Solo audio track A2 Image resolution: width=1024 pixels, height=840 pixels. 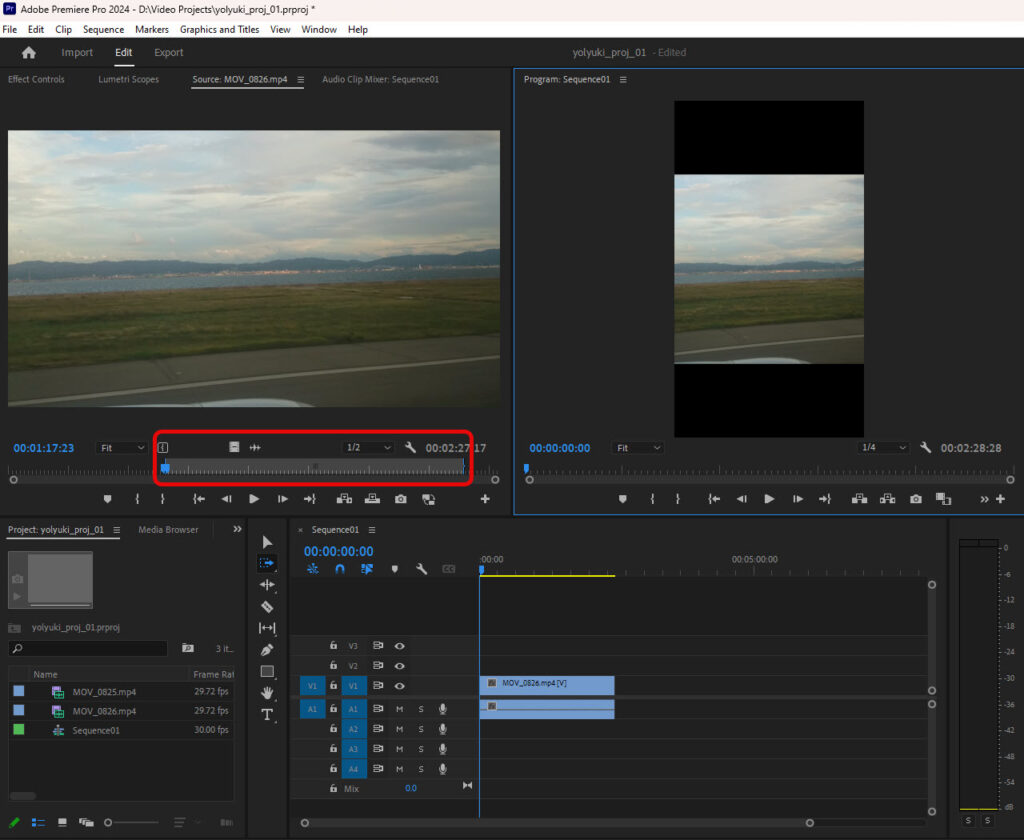click(421, 729)
